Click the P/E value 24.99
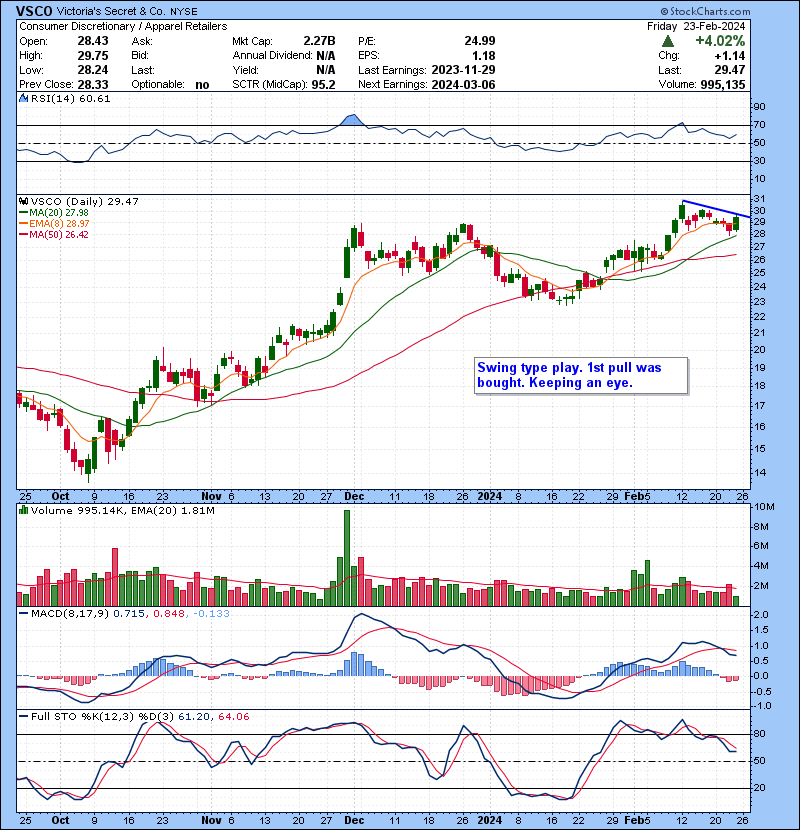The width and height of the screenshot is (800, 830). coord(480,41)
